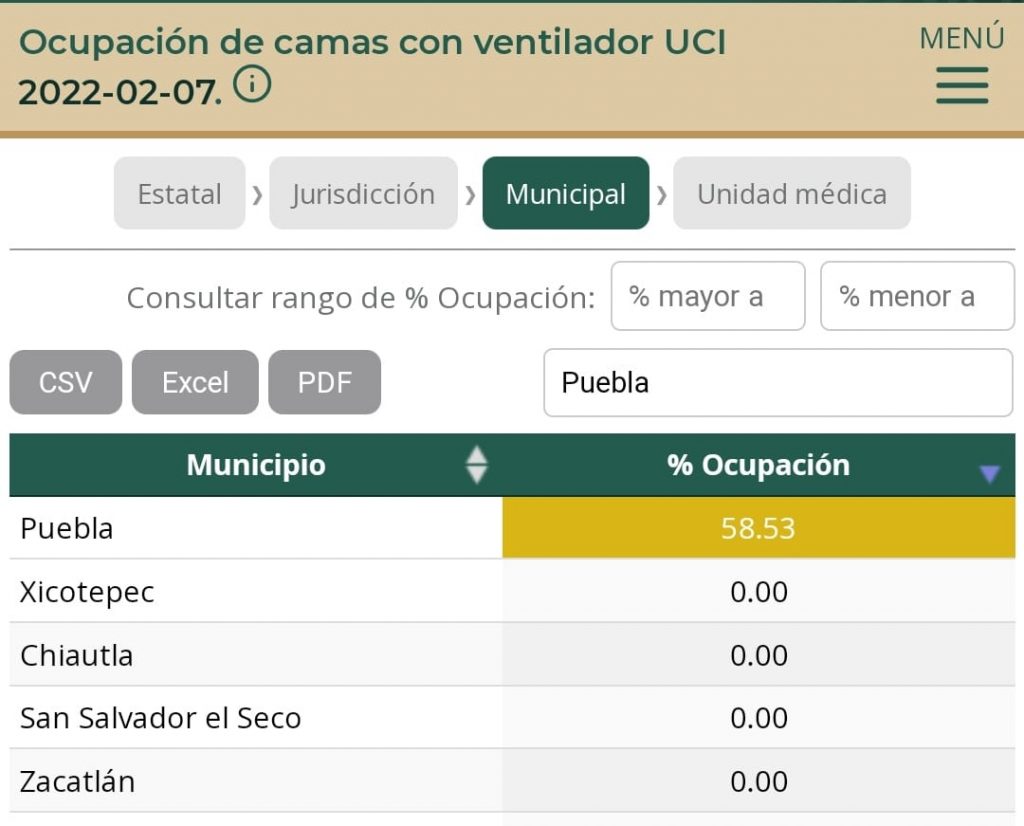Export the data to Excel

[x=194, y=382]
